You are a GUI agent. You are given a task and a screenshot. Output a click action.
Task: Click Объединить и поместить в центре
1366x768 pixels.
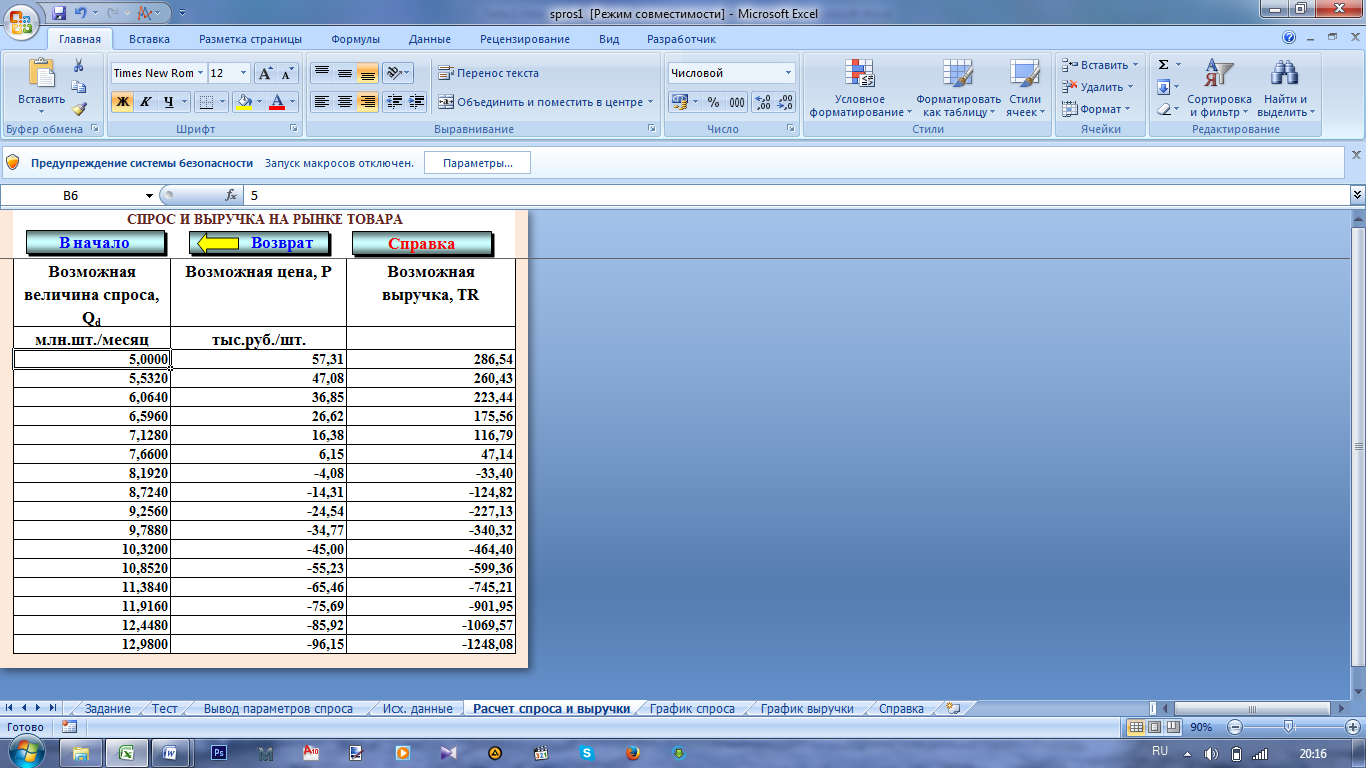[540, 102]
